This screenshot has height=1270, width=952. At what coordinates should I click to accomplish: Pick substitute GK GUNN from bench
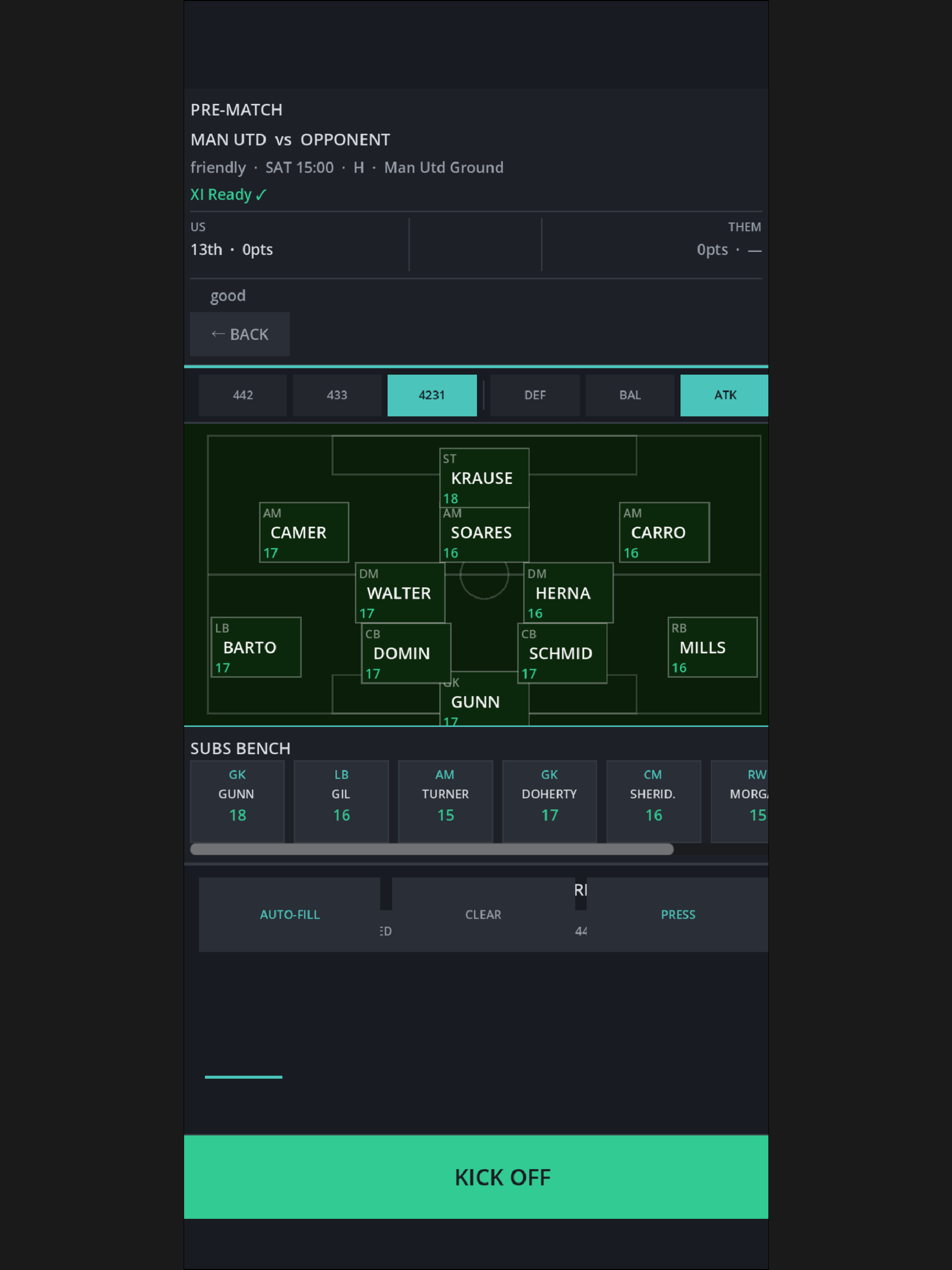tap(238, 802)
